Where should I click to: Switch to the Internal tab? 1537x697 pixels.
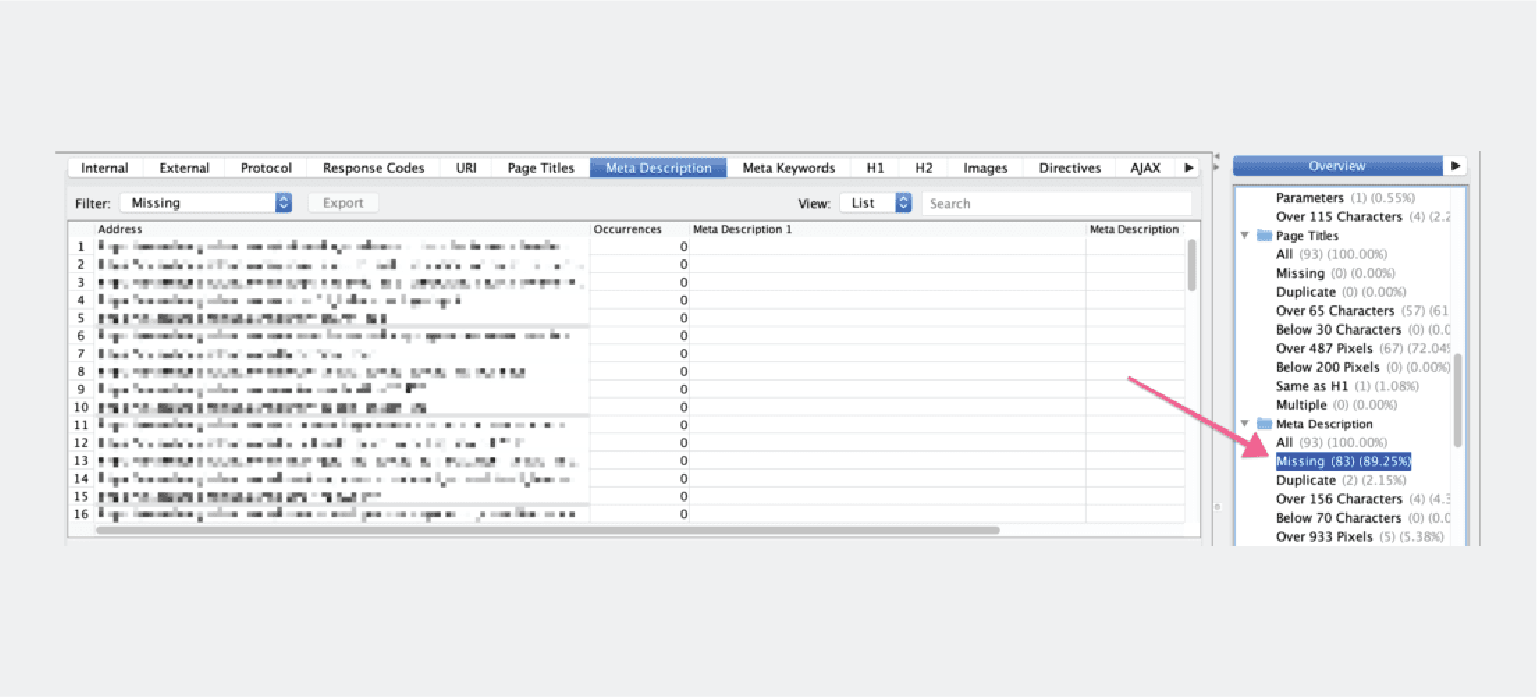[x=105, y=168]
